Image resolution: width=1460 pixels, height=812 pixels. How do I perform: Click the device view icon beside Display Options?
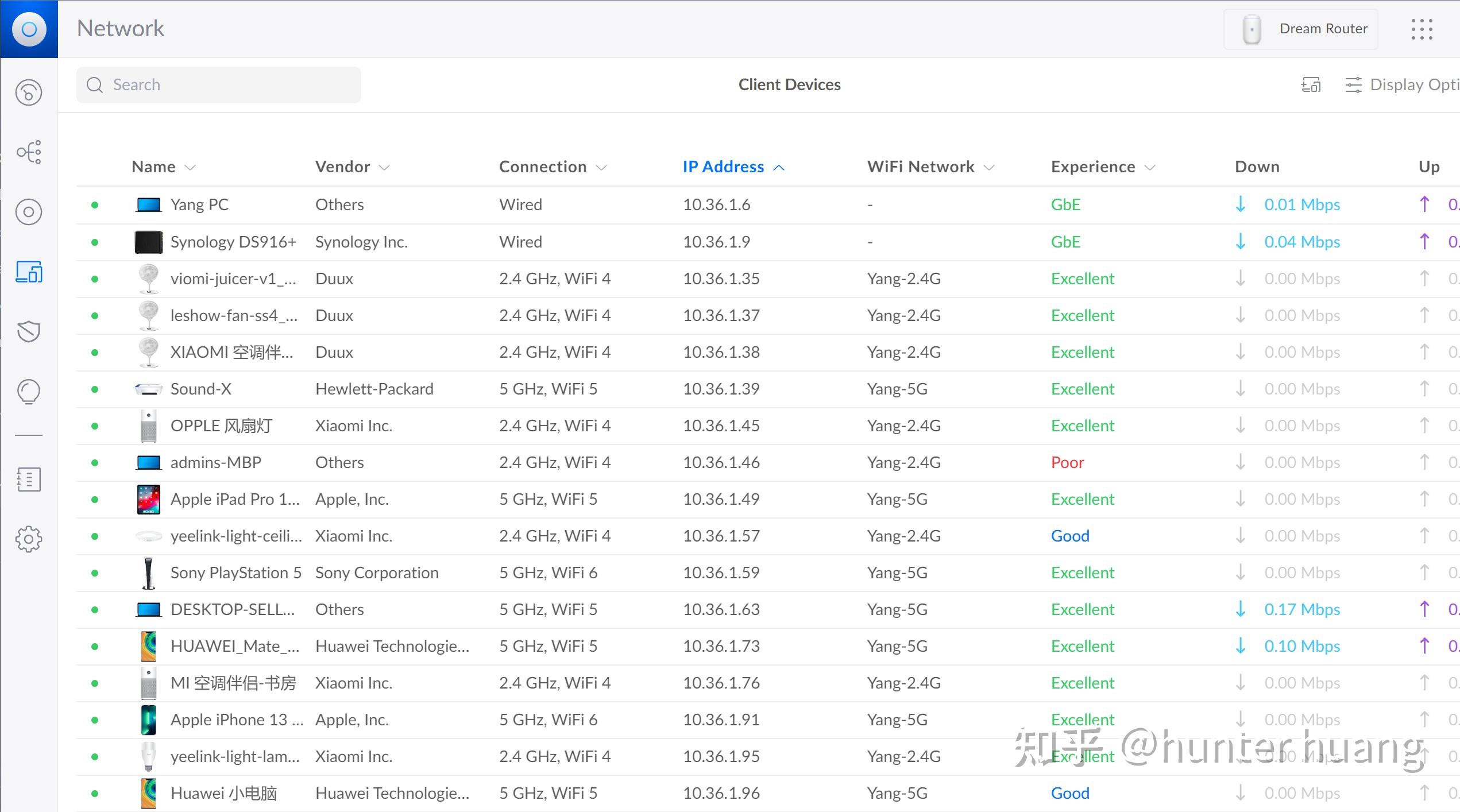coord(1311,85)
